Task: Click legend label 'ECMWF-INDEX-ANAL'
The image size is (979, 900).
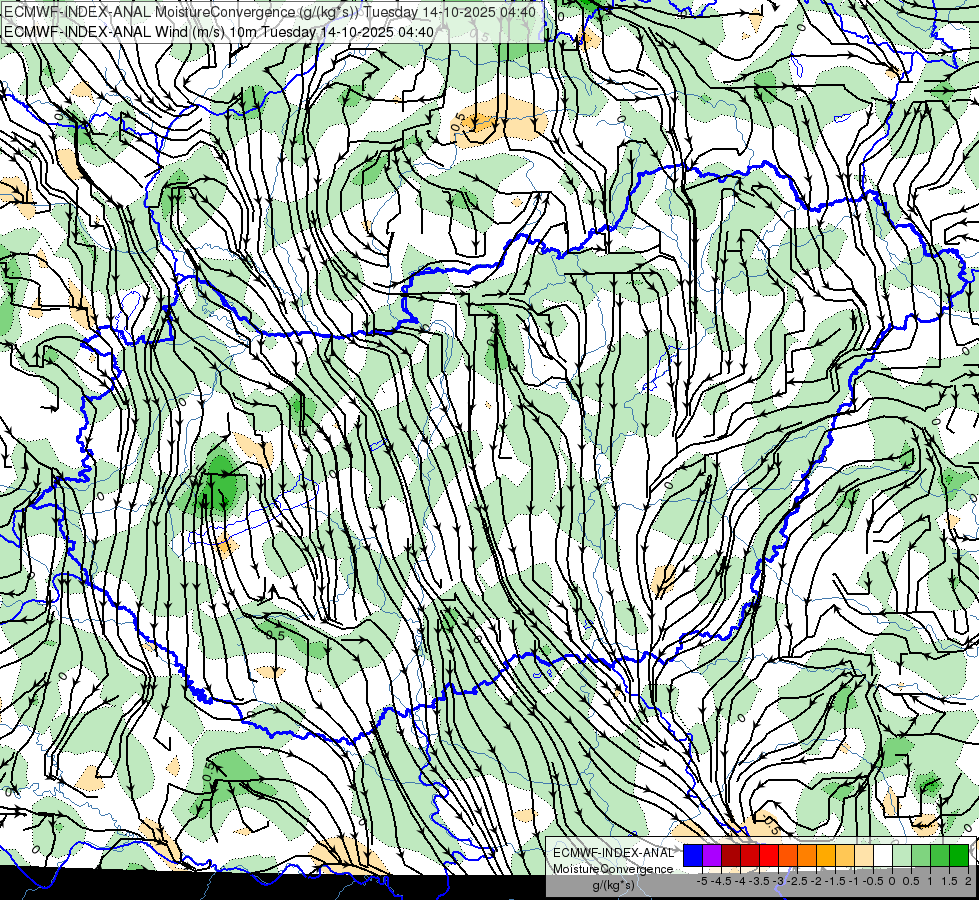Action: (x=613, y=853)
